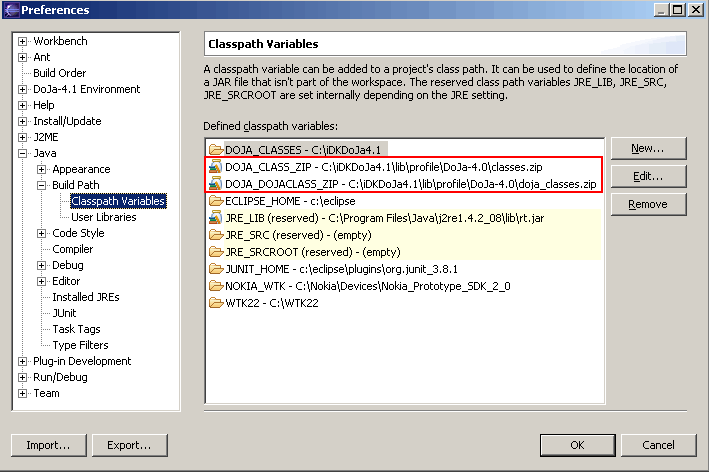
Task: Select the DOJA_CLASSES variable entry
Action: (303, 150)
